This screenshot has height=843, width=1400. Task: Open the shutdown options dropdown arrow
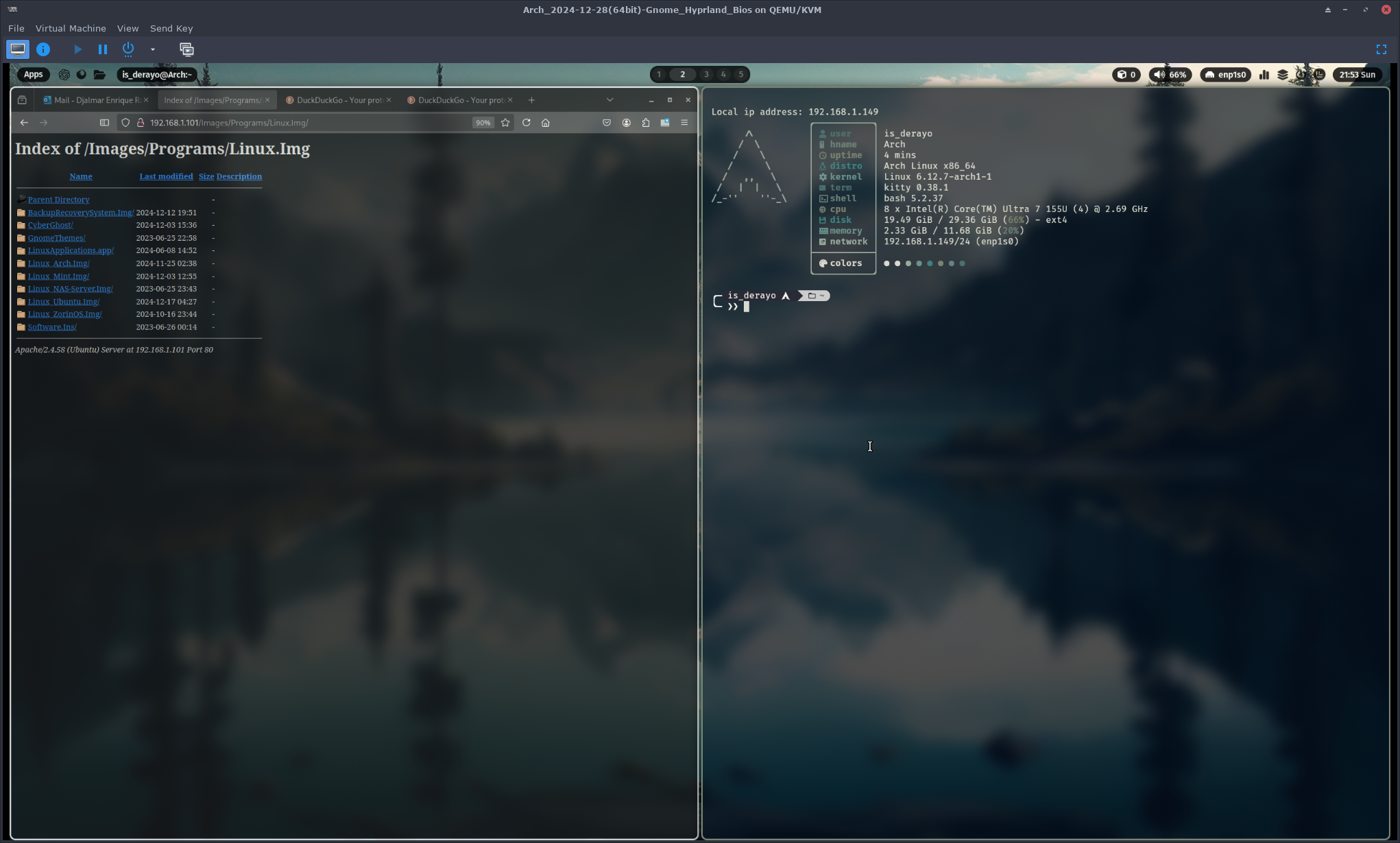pos(153,49)
